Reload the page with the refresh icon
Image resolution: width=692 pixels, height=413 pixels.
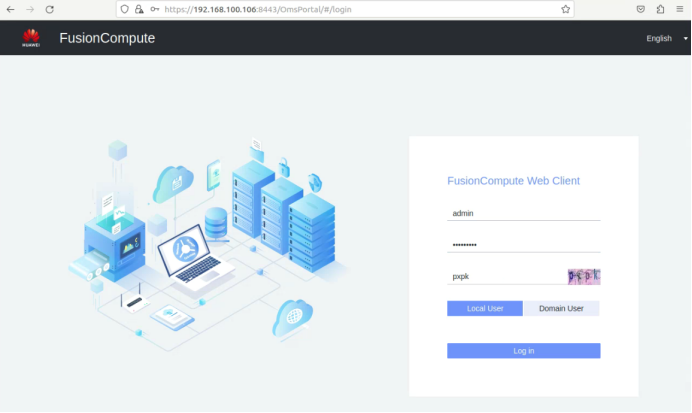49,9
